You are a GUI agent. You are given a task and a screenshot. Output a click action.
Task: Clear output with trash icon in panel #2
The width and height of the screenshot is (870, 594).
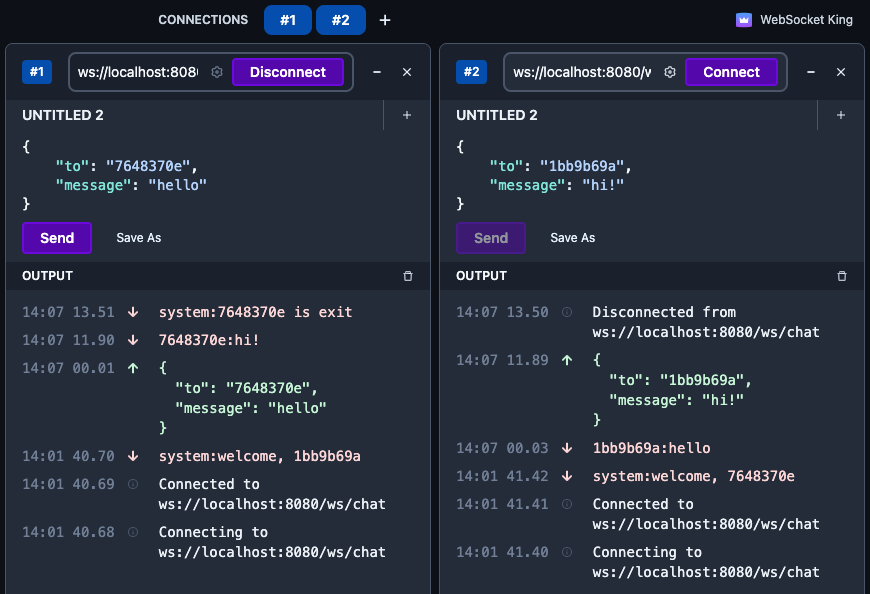point(841,276)
